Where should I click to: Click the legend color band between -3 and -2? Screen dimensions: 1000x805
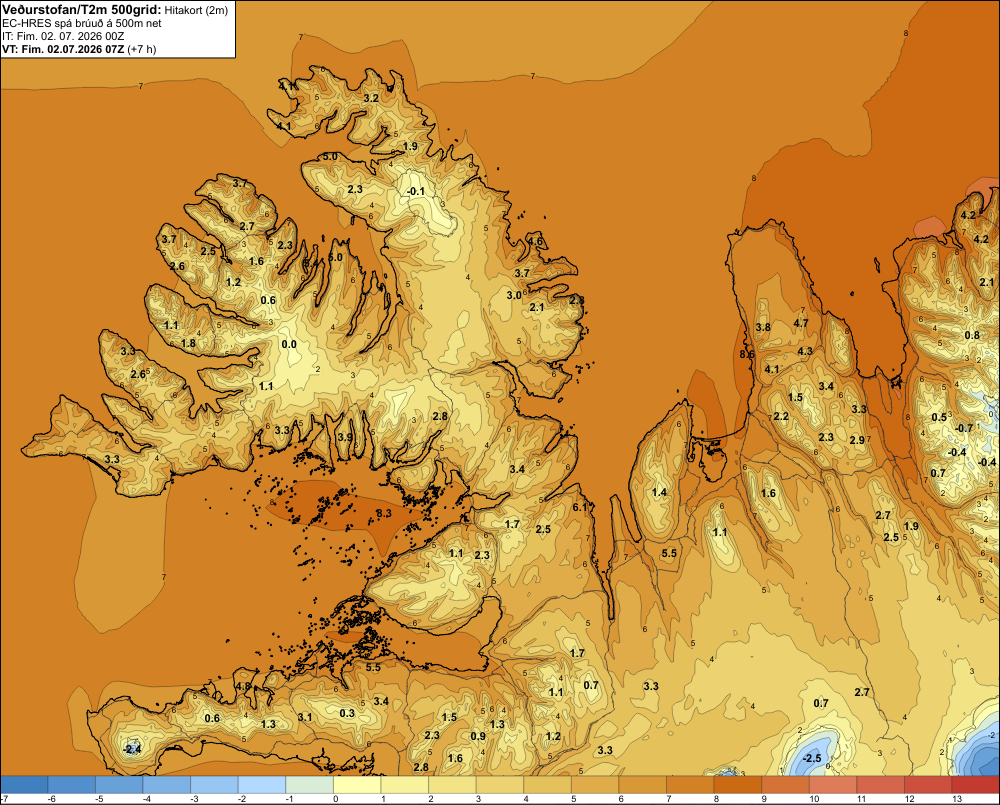[214, 785]
